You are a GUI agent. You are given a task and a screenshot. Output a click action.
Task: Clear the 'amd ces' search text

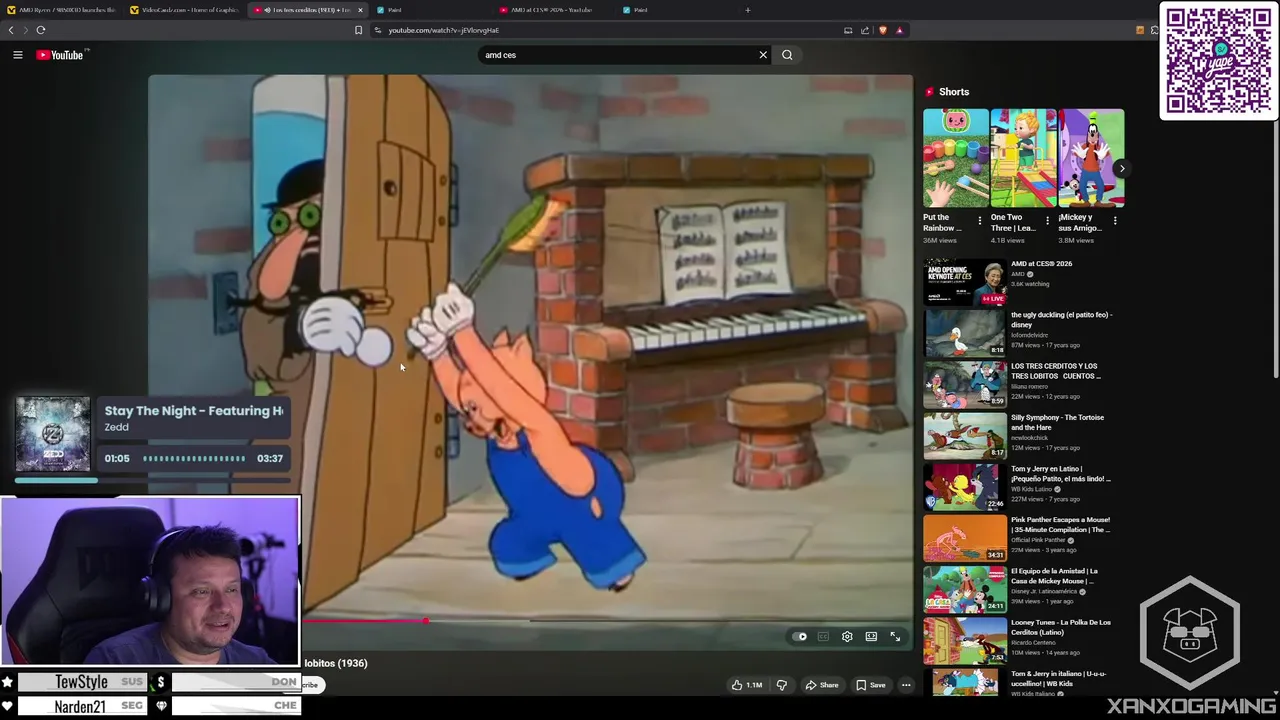(x=763, y=55)
